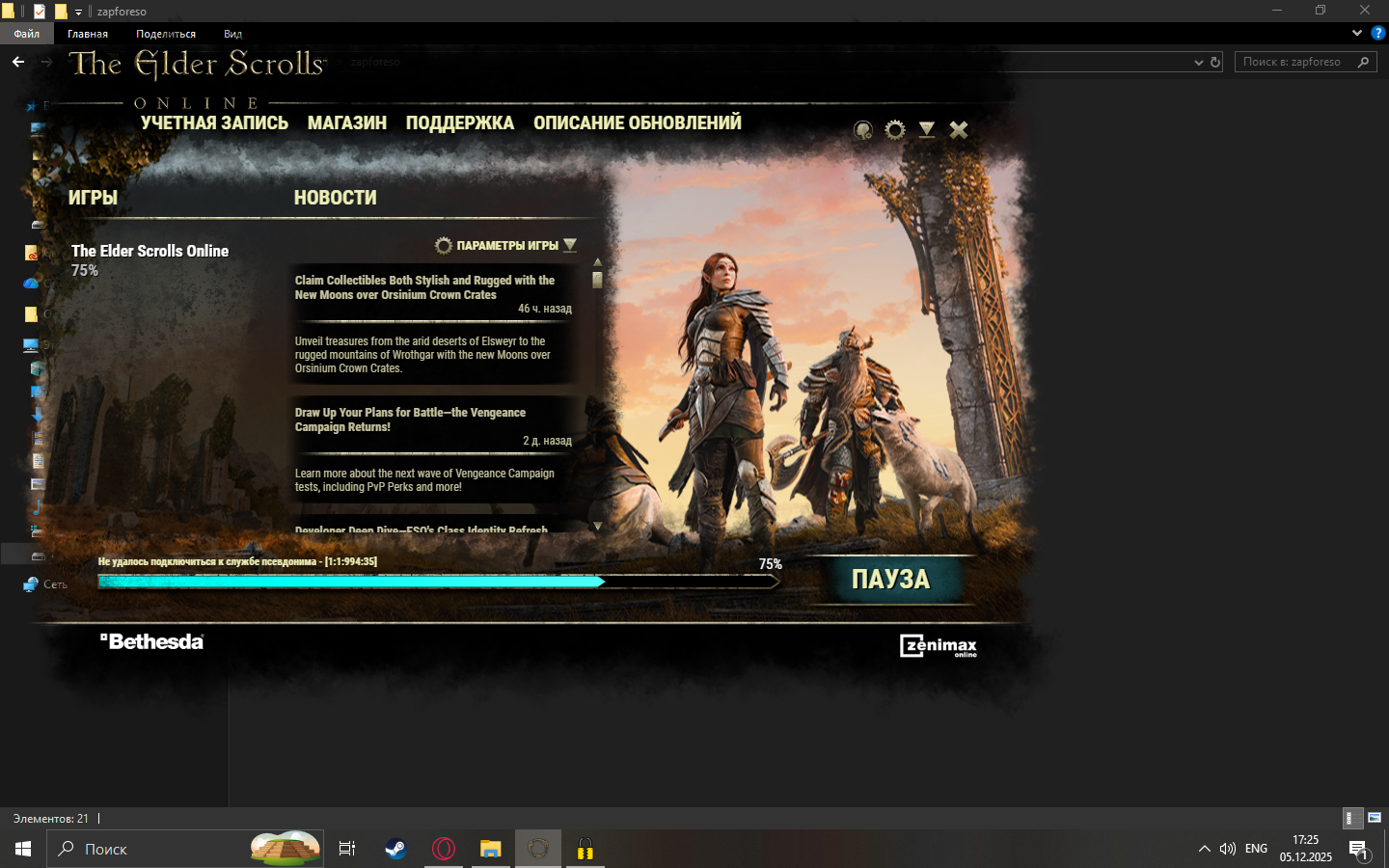1389x868 pixels.
Task: Open launcher settings via the gear icon
Action: pyautogui.click(x=895, y=130)
